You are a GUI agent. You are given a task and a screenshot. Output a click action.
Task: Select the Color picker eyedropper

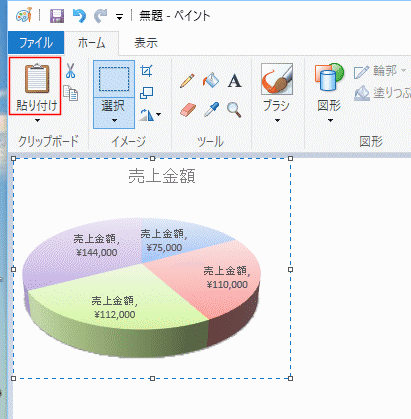click(211, 110)
